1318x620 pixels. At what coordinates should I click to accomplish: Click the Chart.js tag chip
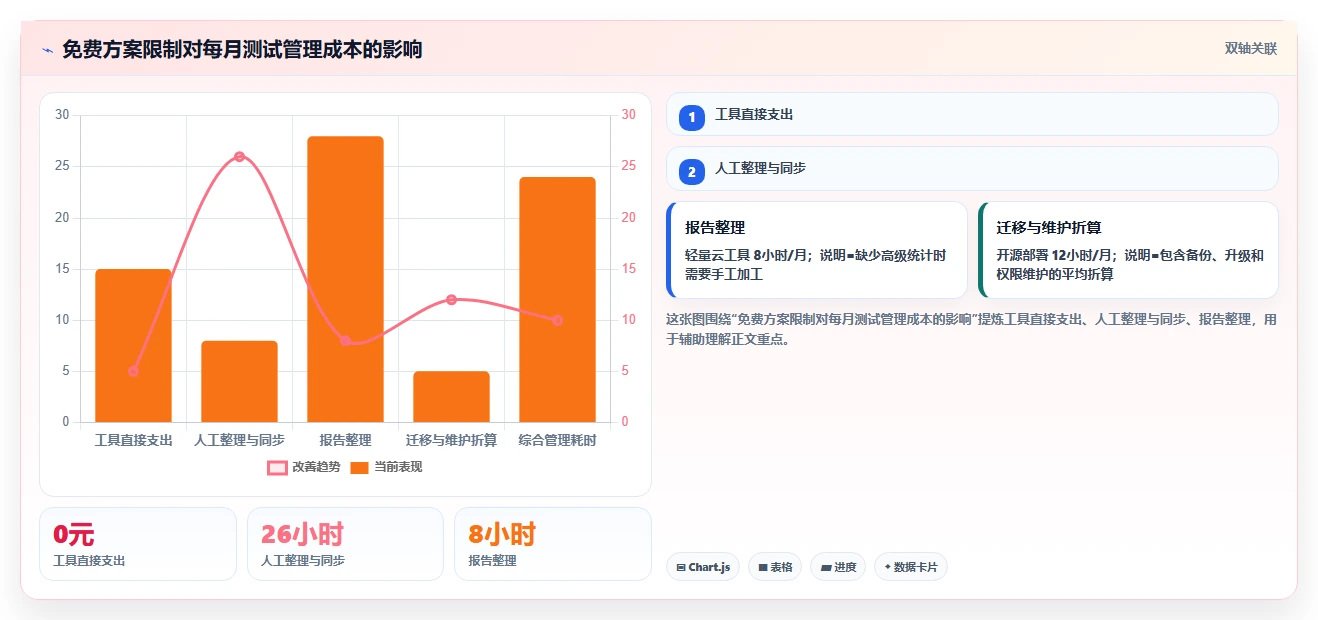(703, 567)
